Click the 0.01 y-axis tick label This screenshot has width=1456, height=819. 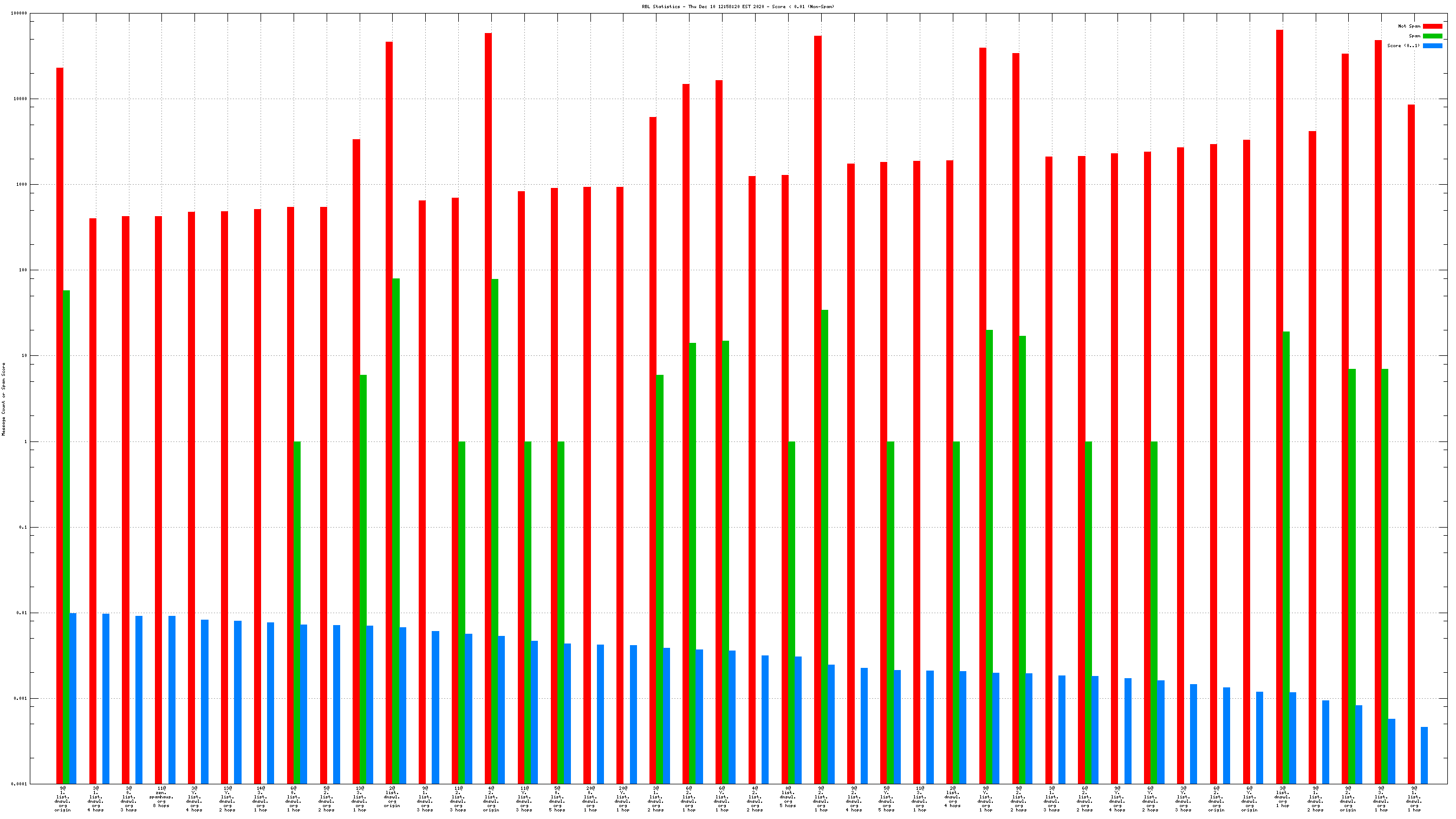pos(21,613)
